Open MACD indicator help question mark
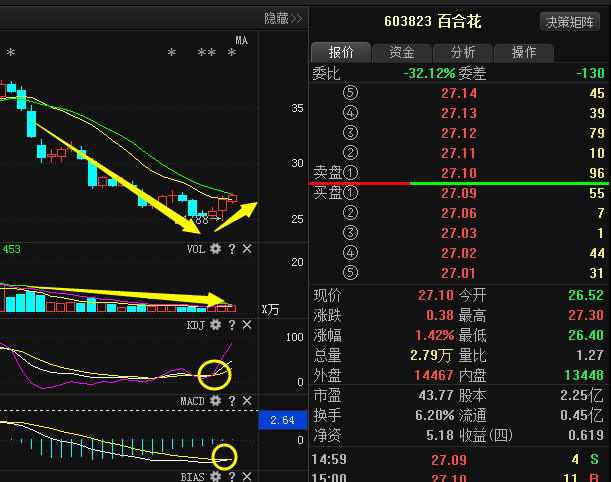This screenshot has width=611, height=482. pyautogui.click(x=232, y=401)
